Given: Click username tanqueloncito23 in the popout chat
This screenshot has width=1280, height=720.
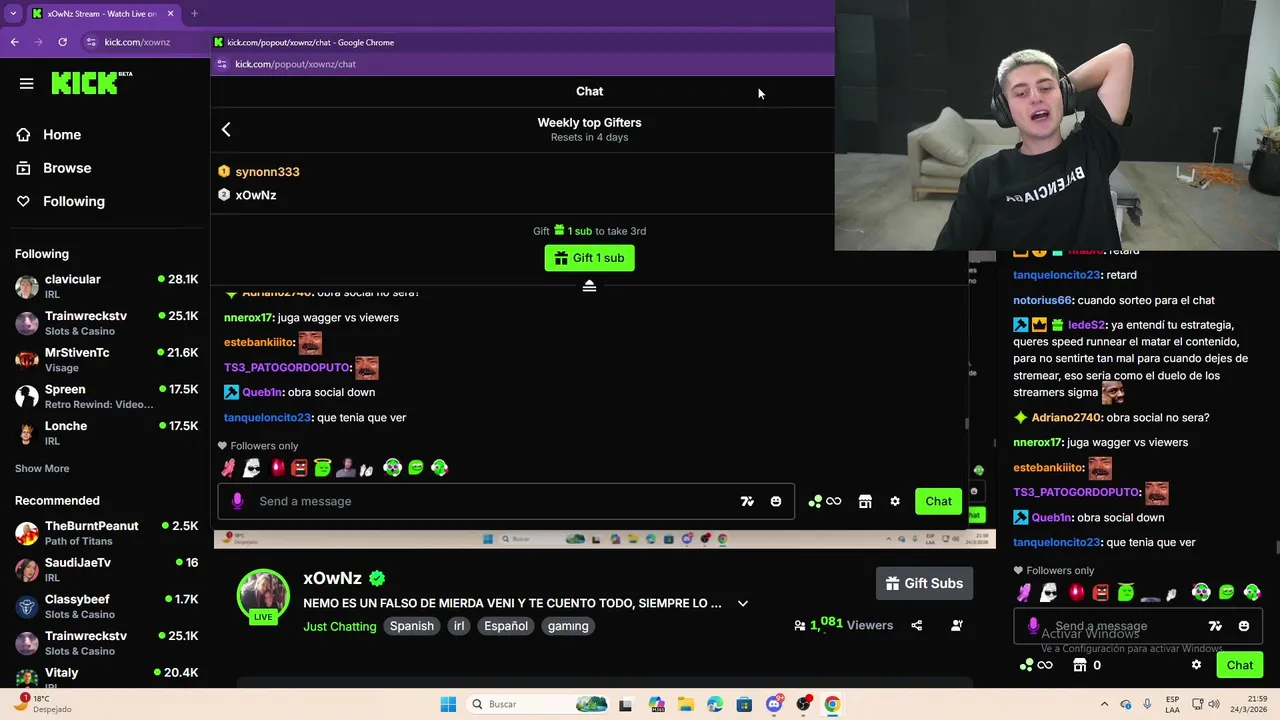Looking at the screenshot, I should pos(268,417).
